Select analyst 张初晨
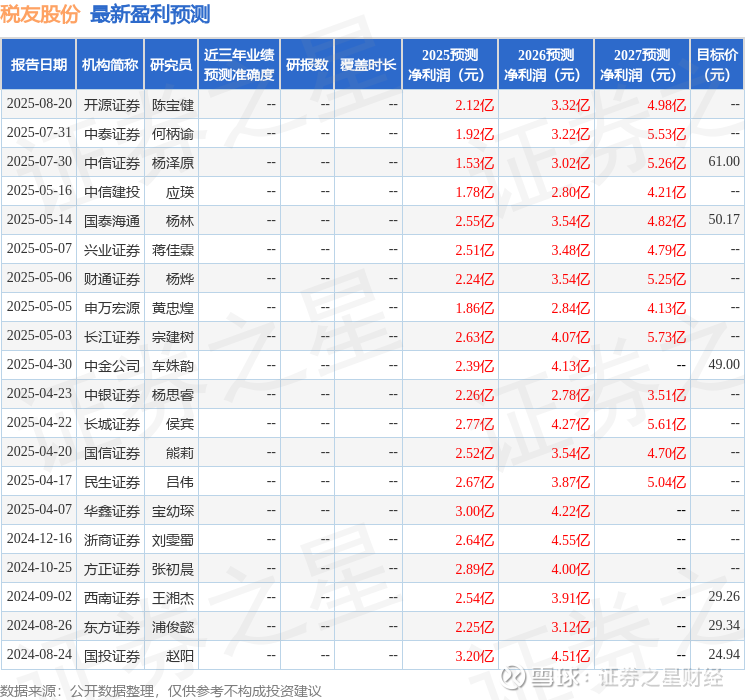 [x=173, y=569]
